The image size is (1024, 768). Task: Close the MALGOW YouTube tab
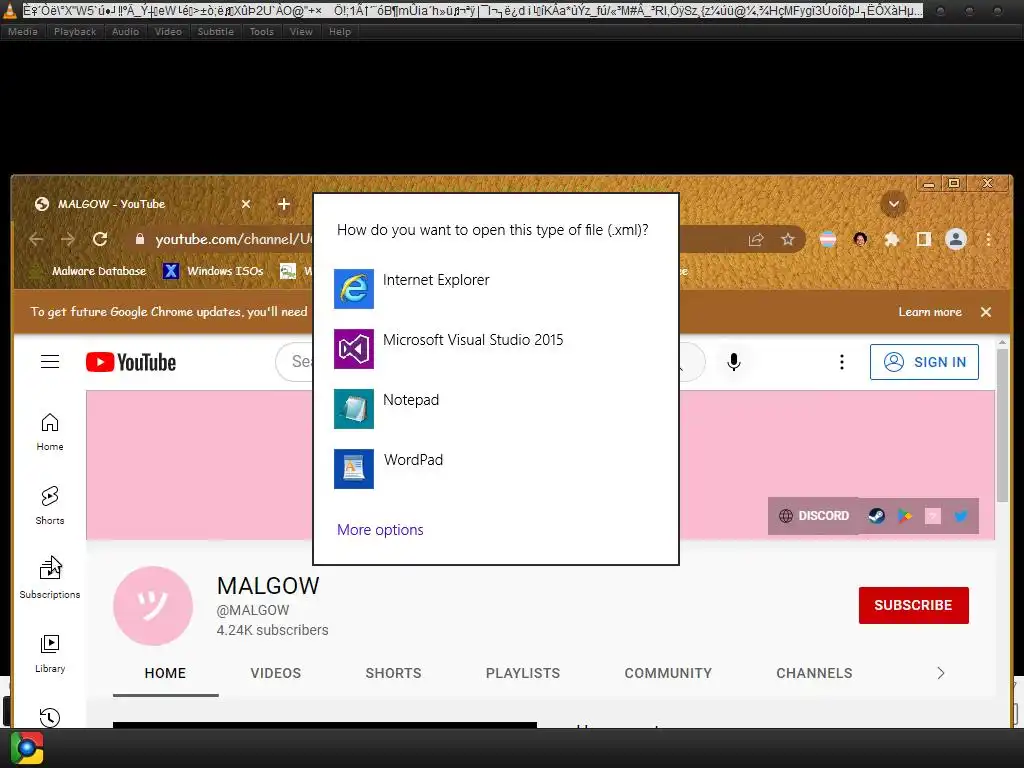pyautogui.click(x=246, y=204)
